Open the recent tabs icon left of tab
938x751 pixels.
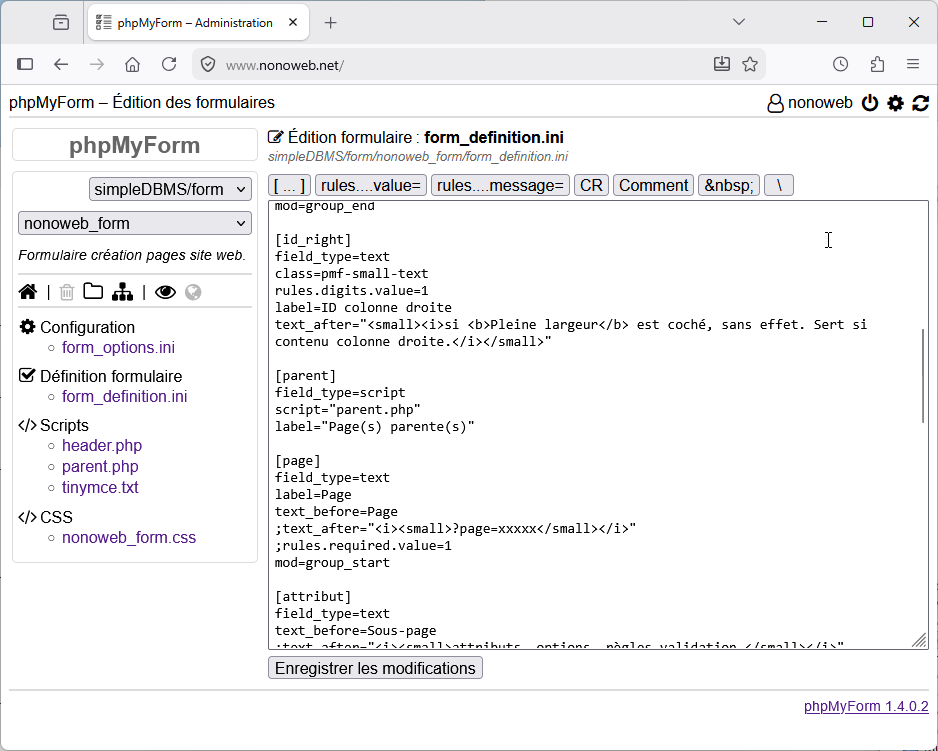click(60, 23)
